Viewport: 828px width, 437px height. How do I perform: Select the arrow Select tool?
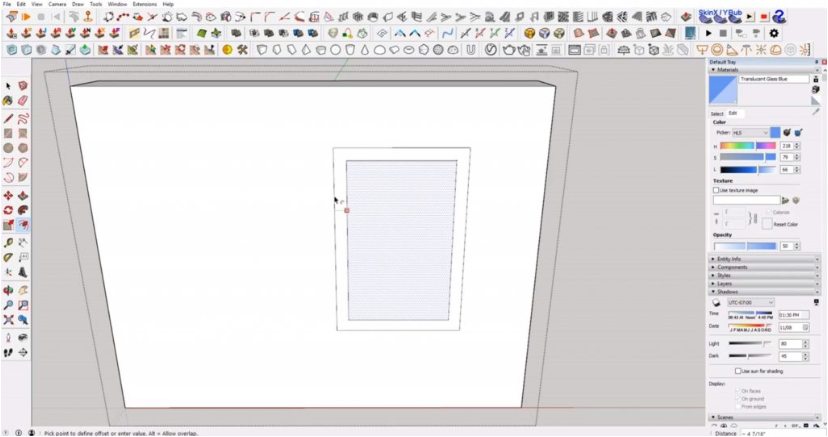(x=8, y=86)
